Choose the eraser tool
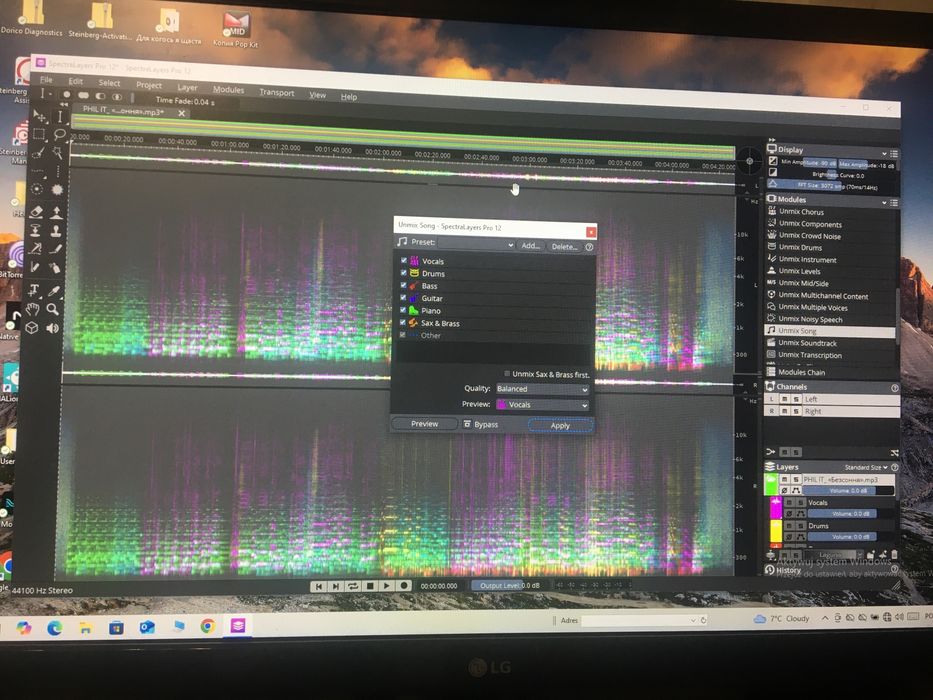933x700 pixels. (36, 211)
